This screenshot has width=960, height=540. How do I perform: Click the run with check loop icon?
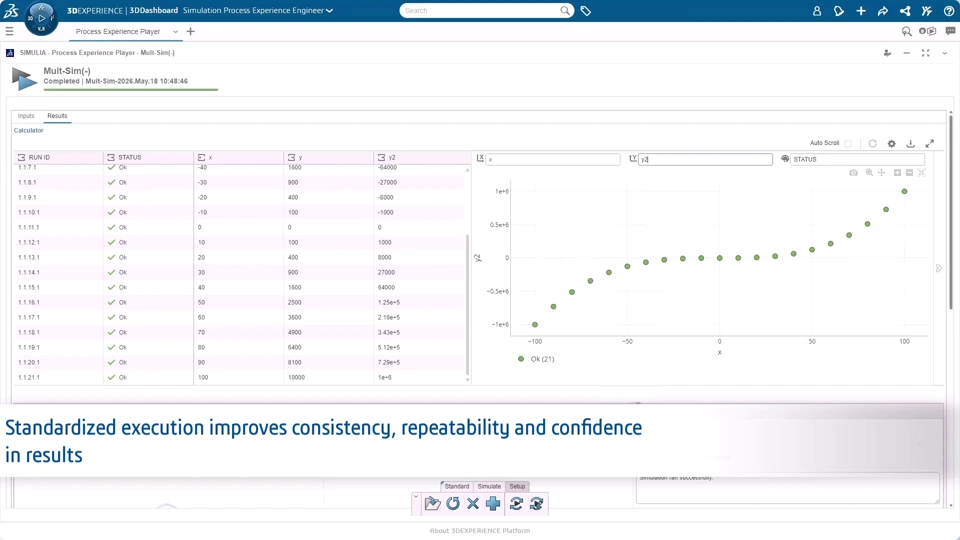pyautogui.click(x=536, y=504)
